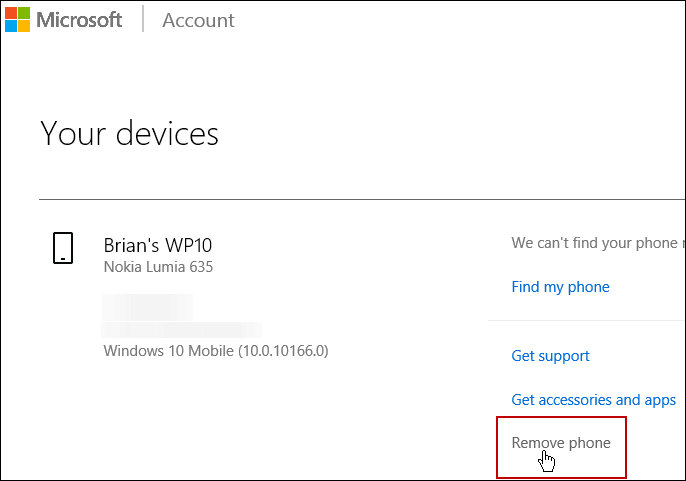Go to the Account header section

(198, 20)
